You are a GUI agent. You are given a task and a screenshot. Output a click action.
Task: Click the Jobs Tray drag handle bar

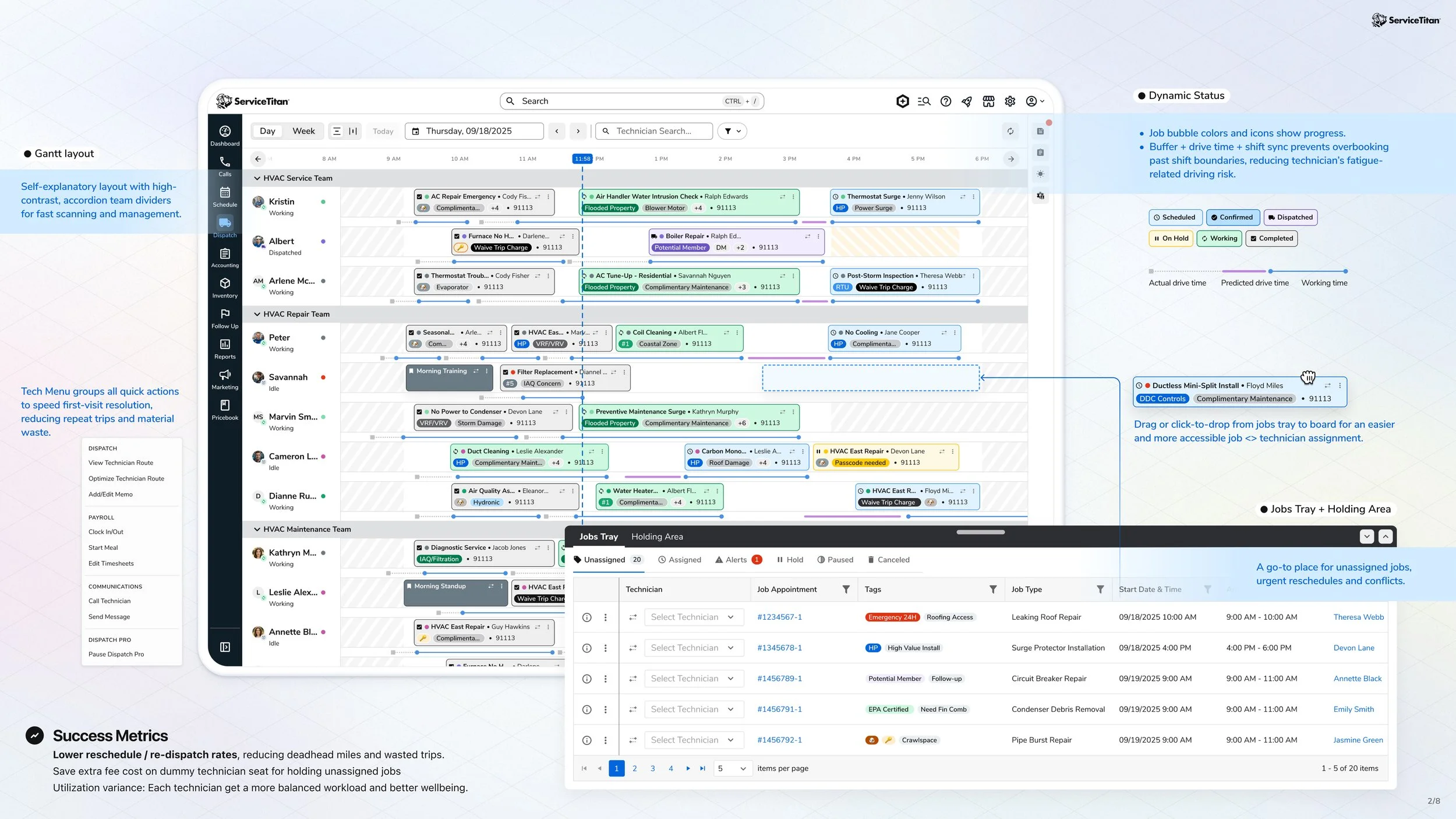(x=981, y=532)
